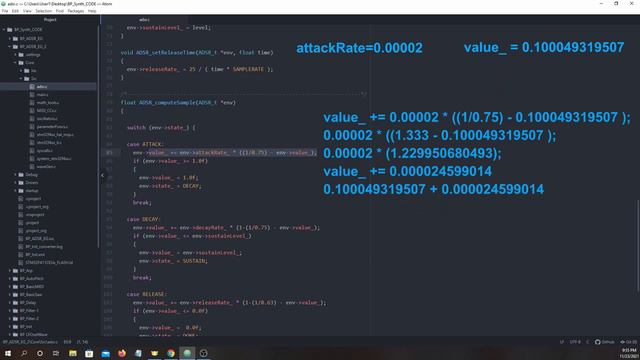
Task: Open the Packages menu
Action: click(76, 11)
